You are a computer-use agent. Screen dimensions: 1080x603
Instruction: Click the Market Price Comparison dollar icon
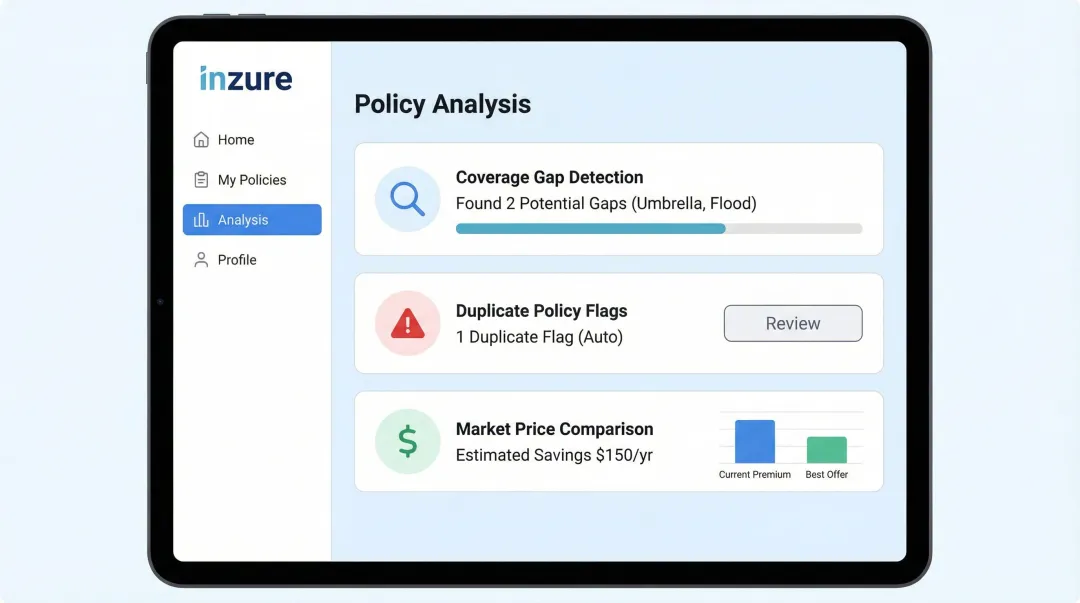click(x=407, y=441)
